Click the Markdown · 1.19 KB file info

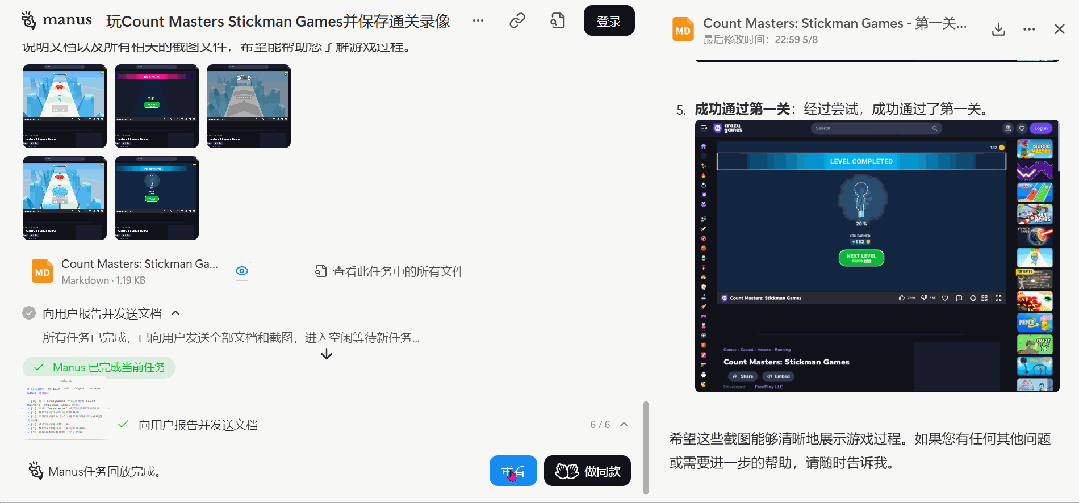coord(103,280)
